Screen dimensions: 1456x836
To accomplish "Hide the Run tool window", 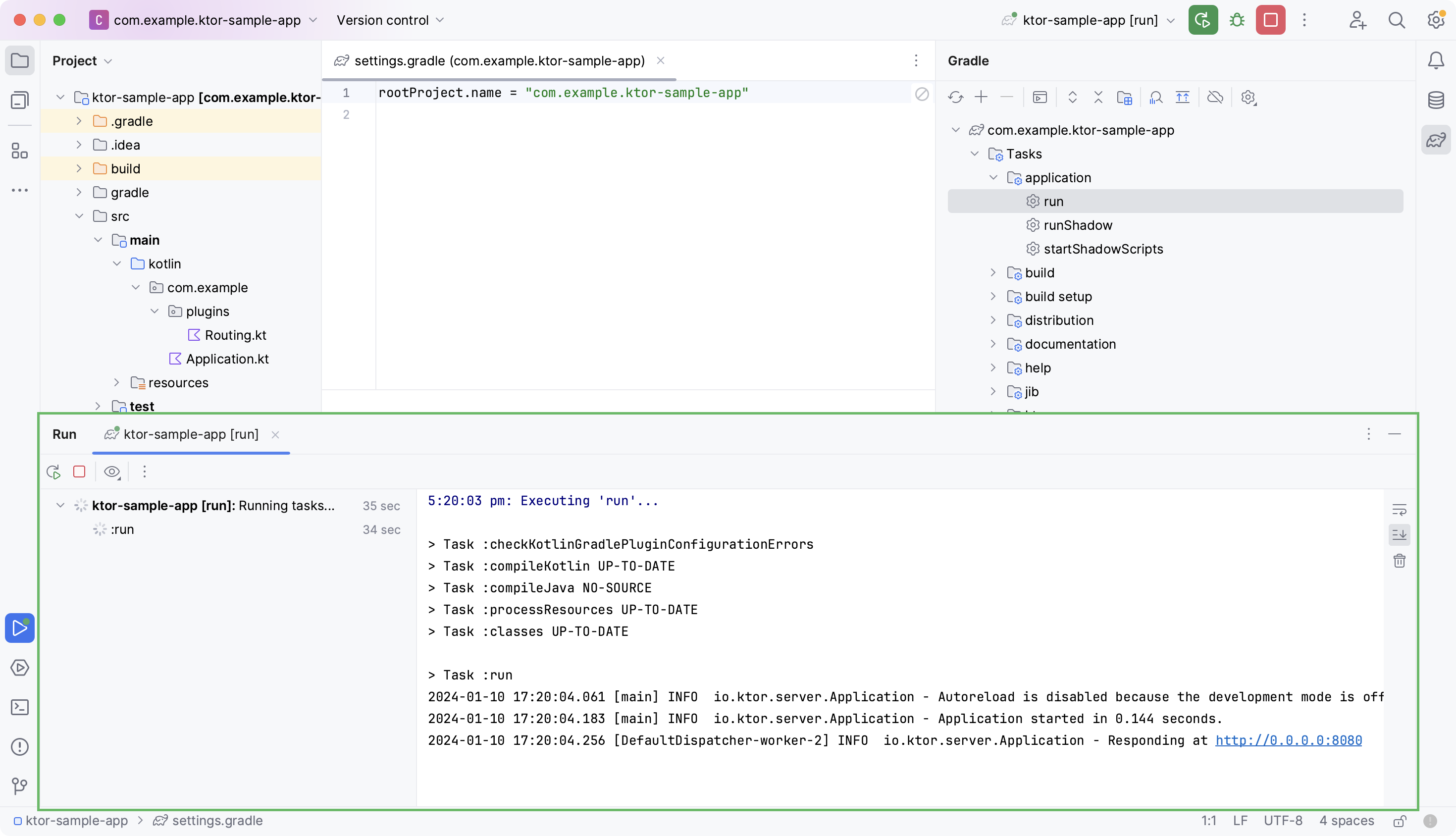I will click(1395, 434).
